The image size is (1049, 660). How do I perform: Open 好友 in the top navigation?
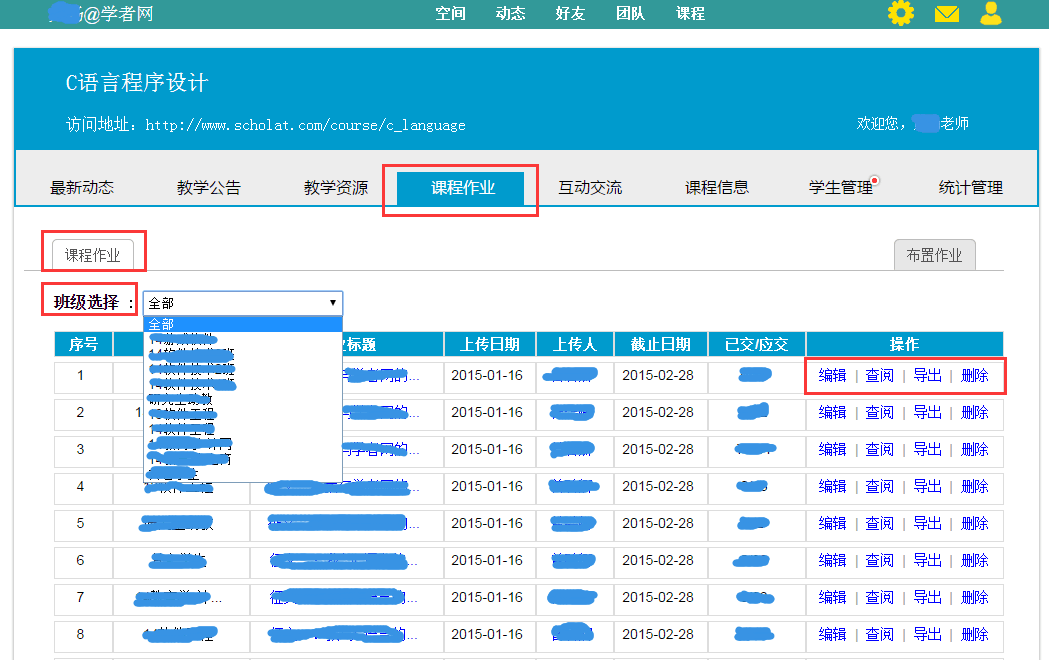pyautogui.click(x=570, y=13)
